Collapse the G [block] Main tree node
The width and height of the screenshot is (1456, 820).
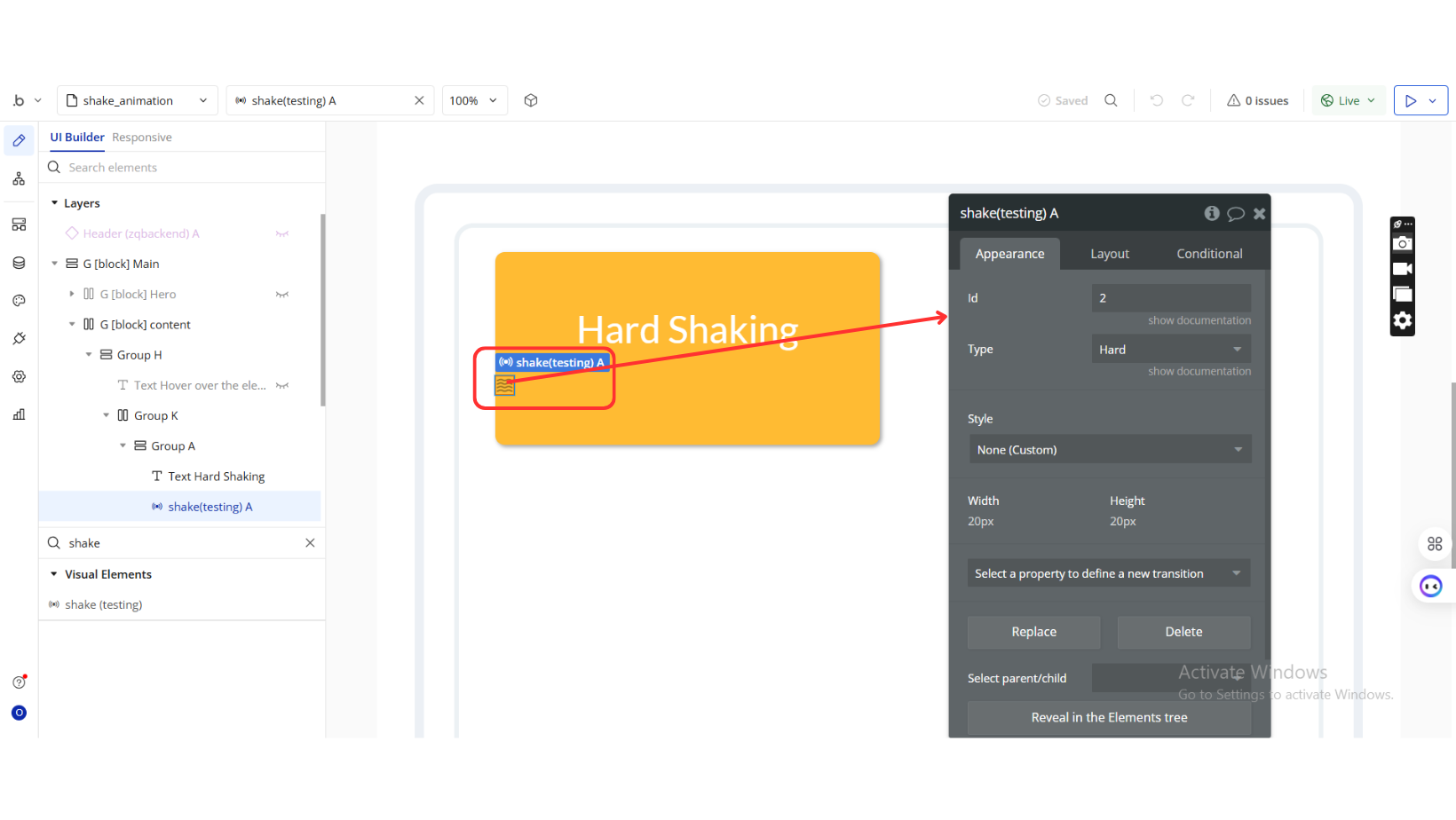[54, 264]
